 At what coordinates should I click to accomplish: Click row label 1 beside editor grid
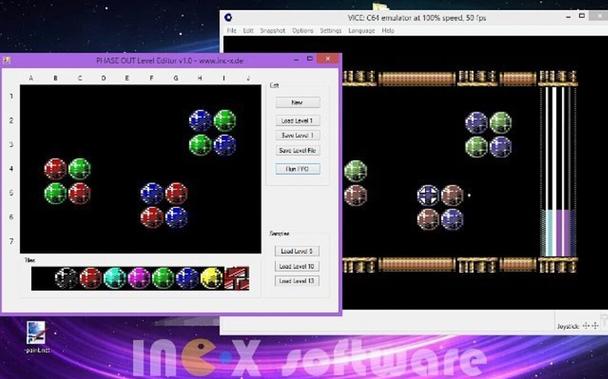click(x=12, y=96)
